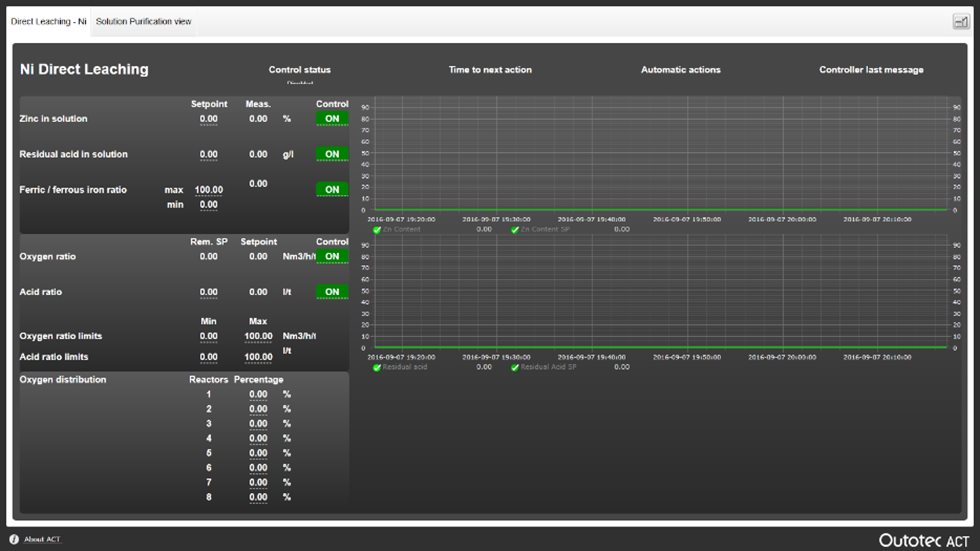Edit the Oxygen ratio limits Max value
The height and width of the screenshot is (551, 980).
258,337
